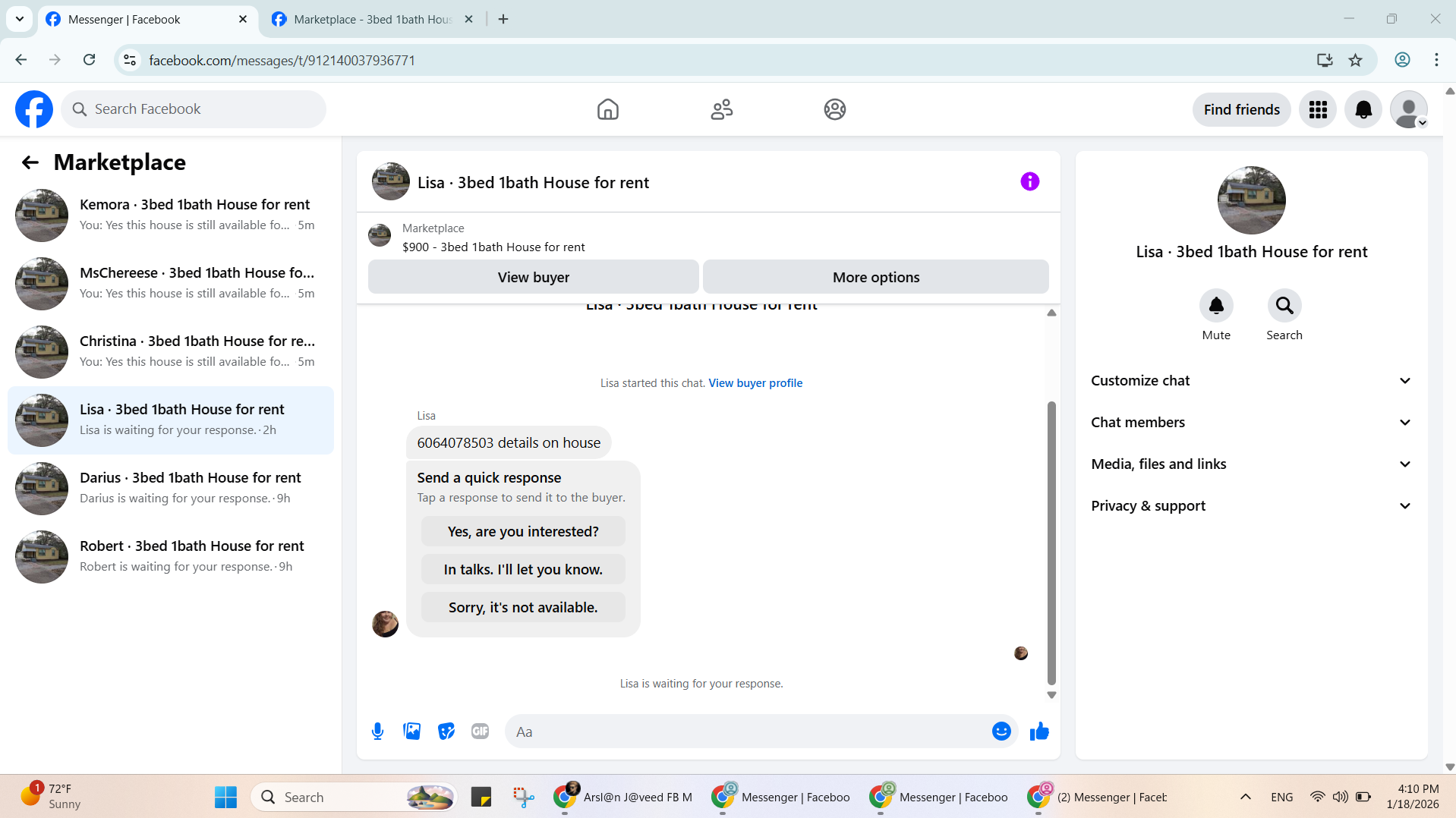Open the MsChereese conversation
The width and height of the screenshot is (1456, 818).
pos(171,284)
